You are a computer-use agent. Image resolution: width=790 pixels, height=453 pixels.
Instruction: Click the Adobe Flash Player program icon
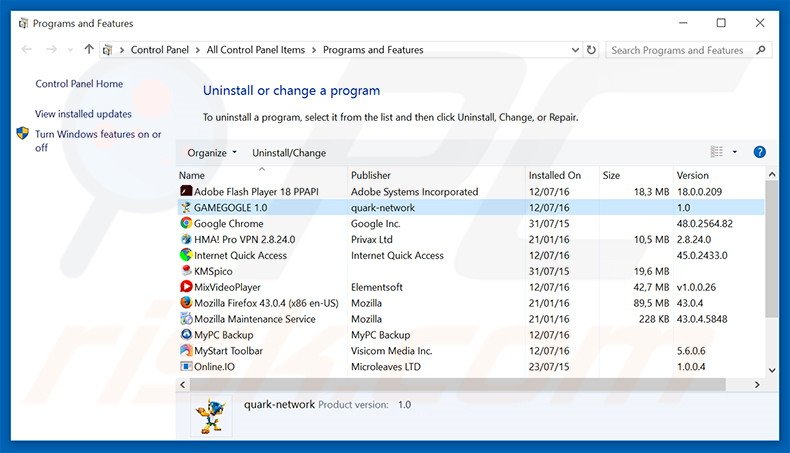[186, 191]
